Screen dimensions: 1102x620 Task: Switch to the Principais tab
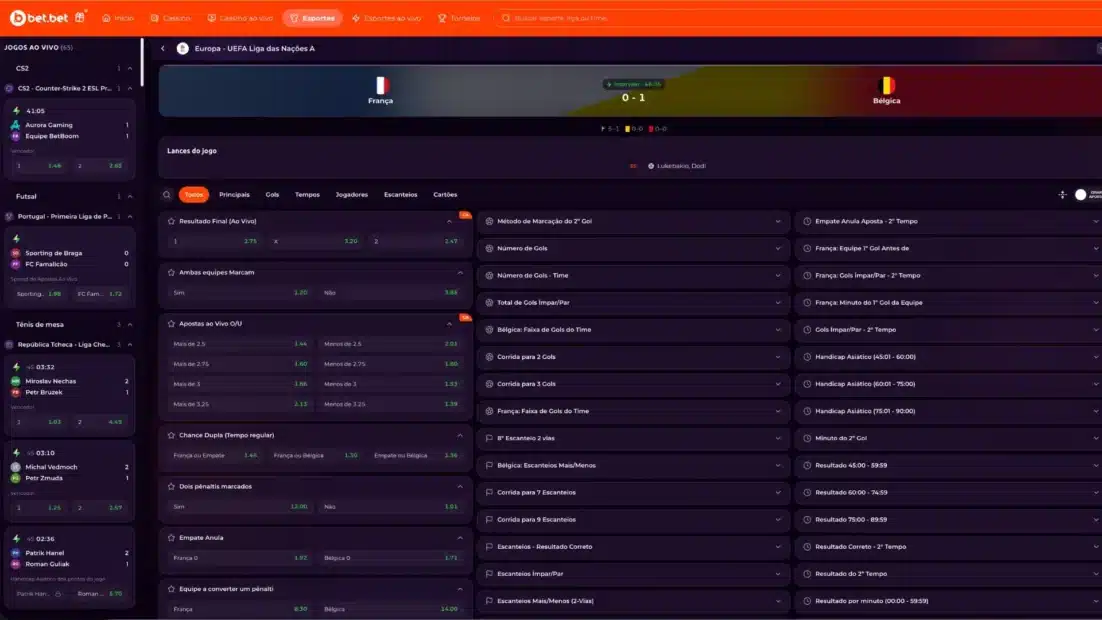[x=234, y=195]
